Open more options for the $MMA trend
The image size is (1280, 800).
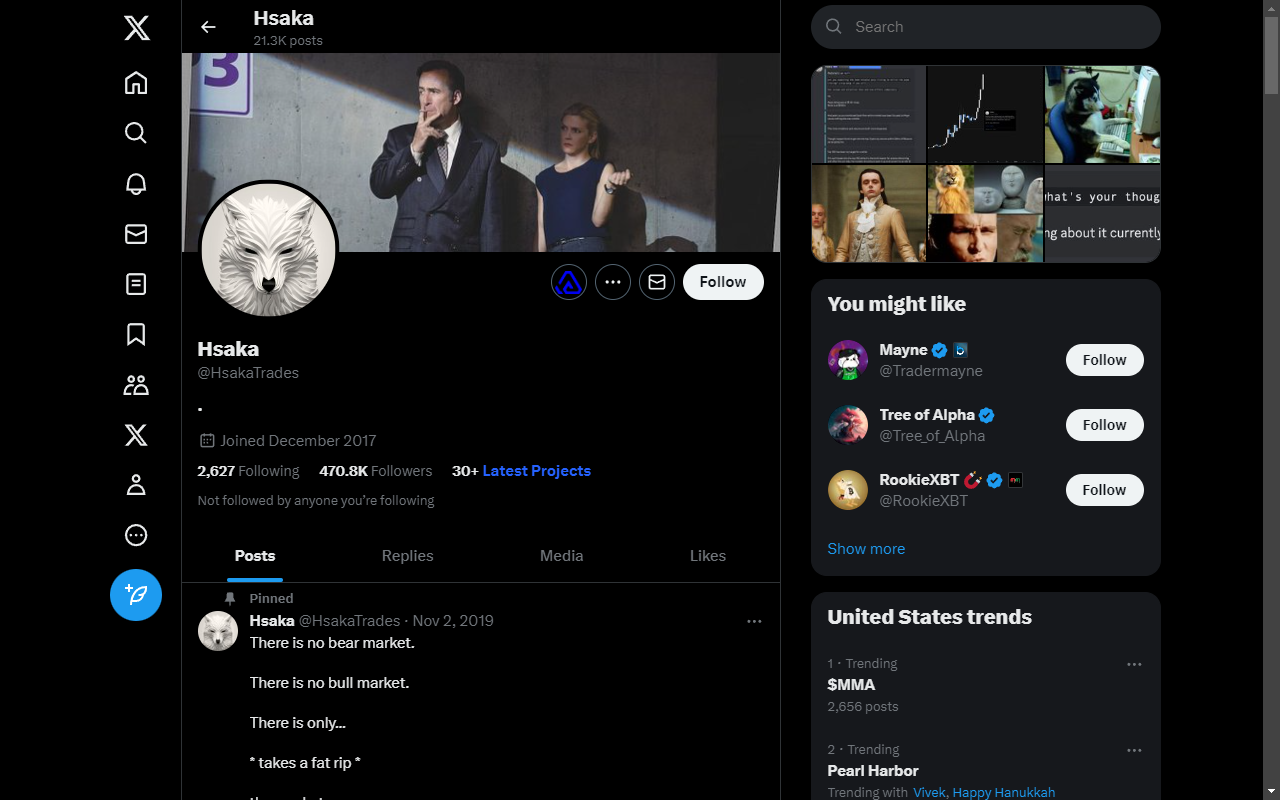(x=1134, y=664)
